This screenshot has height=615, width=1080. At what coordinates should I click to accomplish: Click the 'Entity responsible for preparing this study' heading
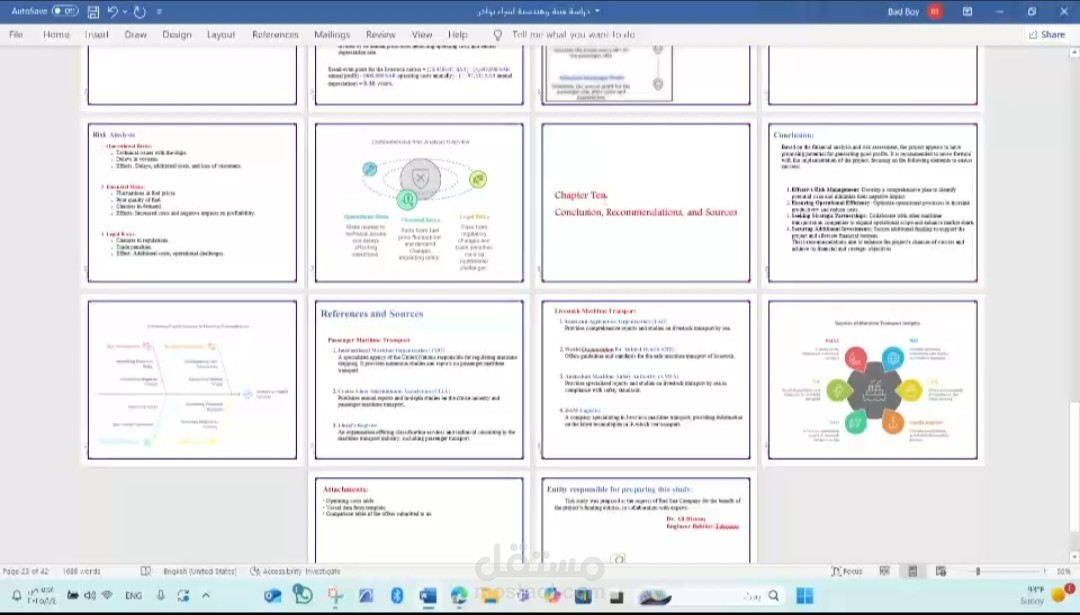pyautogui.click(x=619, y=489)
